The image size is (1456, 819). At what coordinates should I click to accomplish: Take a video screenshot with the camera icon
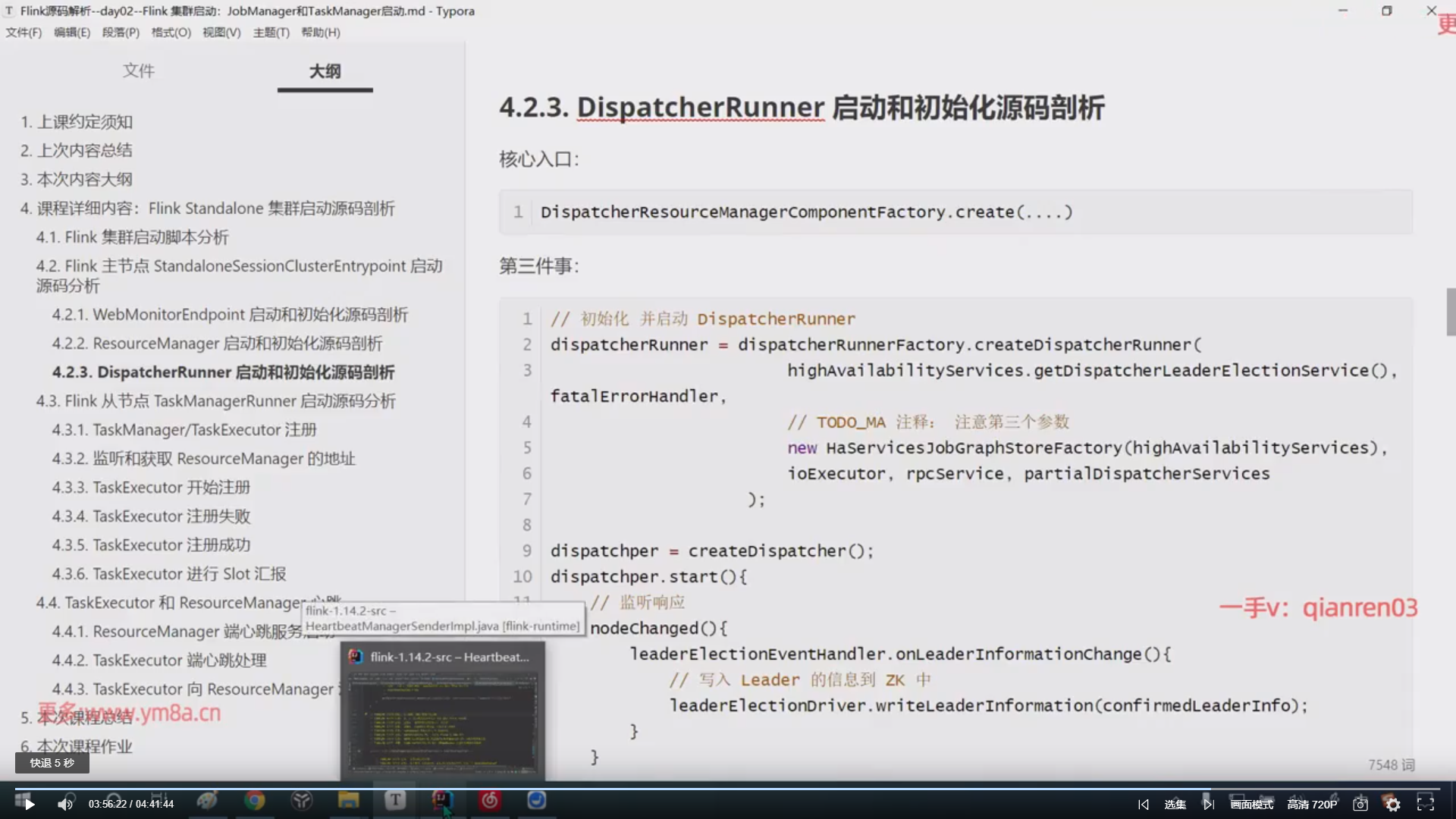[1360, 805]
